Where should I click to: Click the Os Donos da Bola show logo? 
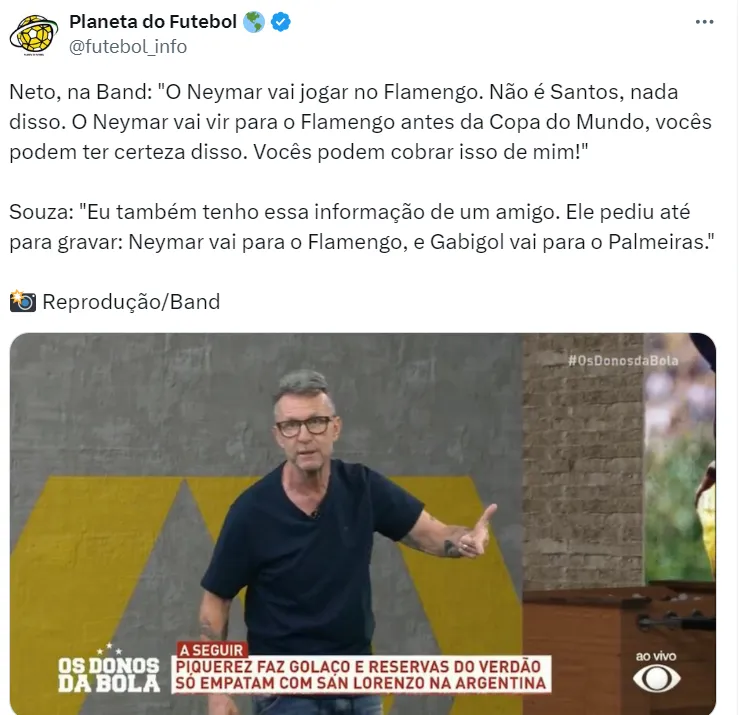pos(109,668)
